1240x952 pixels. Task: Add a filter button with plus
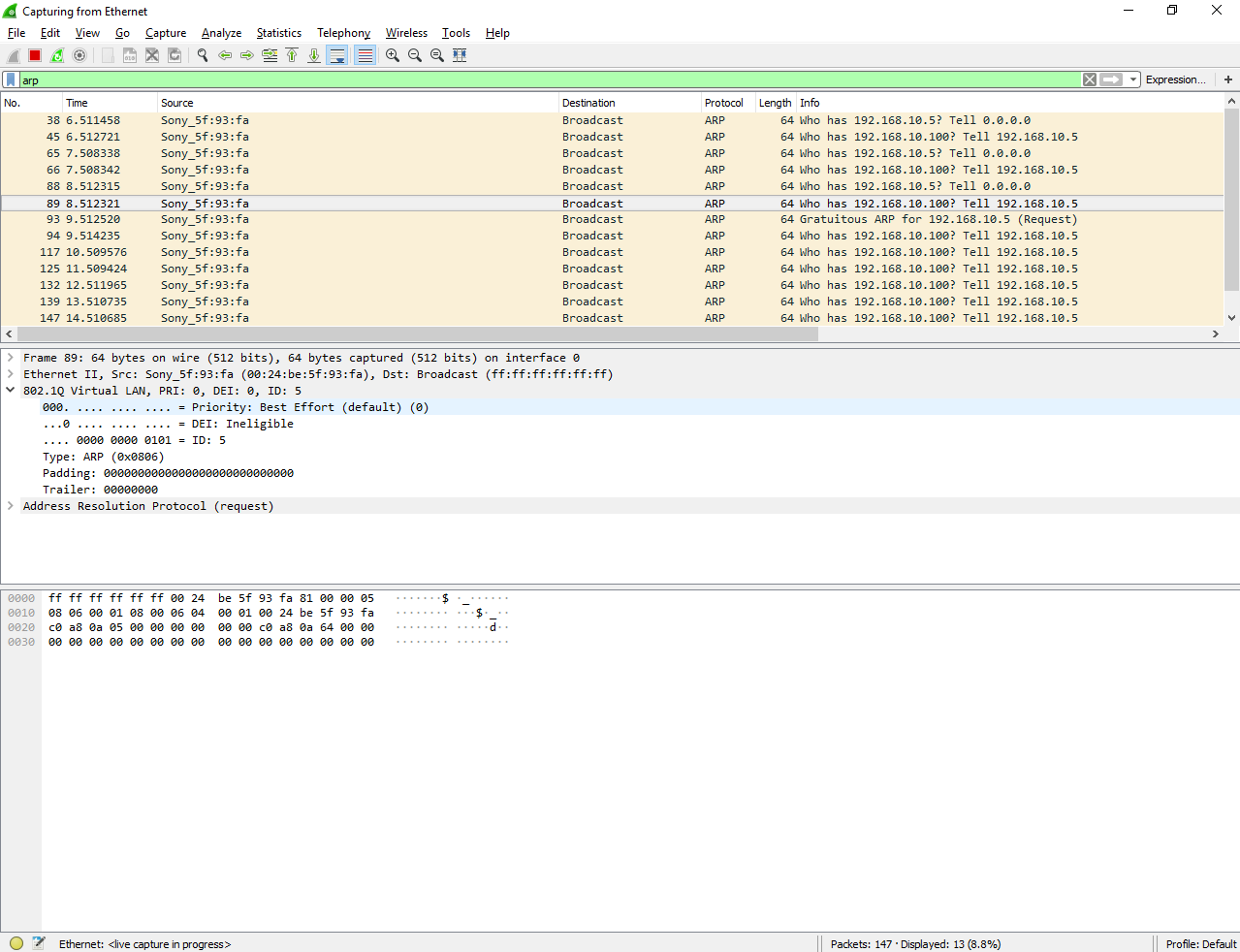[x=1228, y=79]
